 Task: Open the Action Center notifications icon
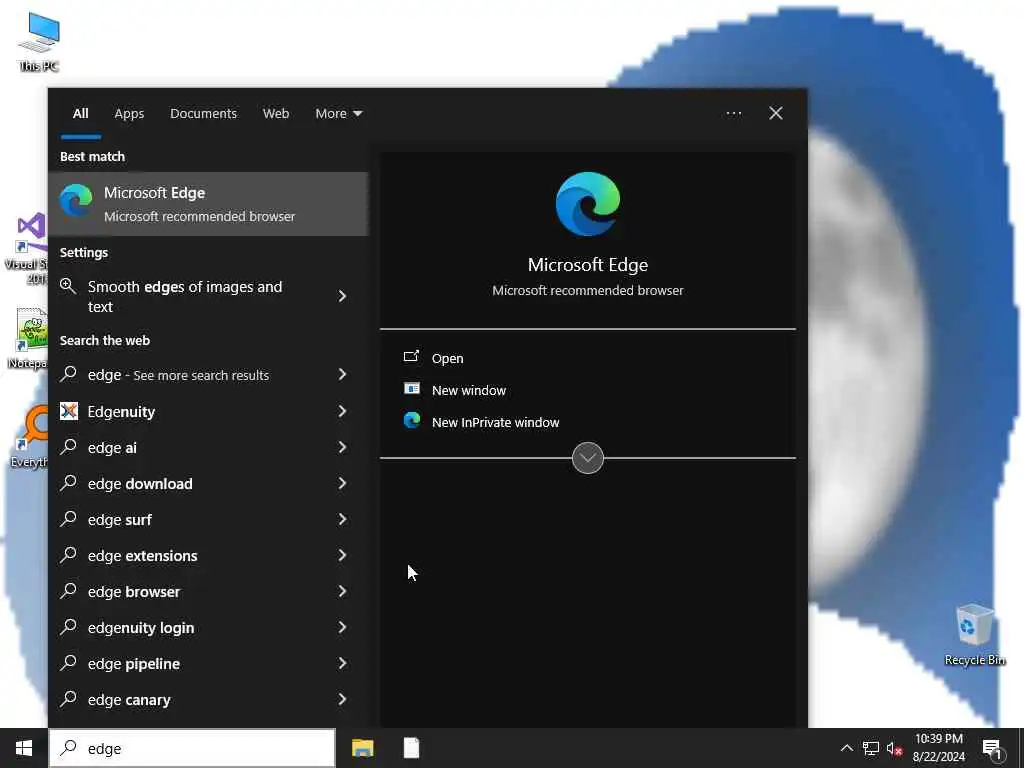pos(992,748)
